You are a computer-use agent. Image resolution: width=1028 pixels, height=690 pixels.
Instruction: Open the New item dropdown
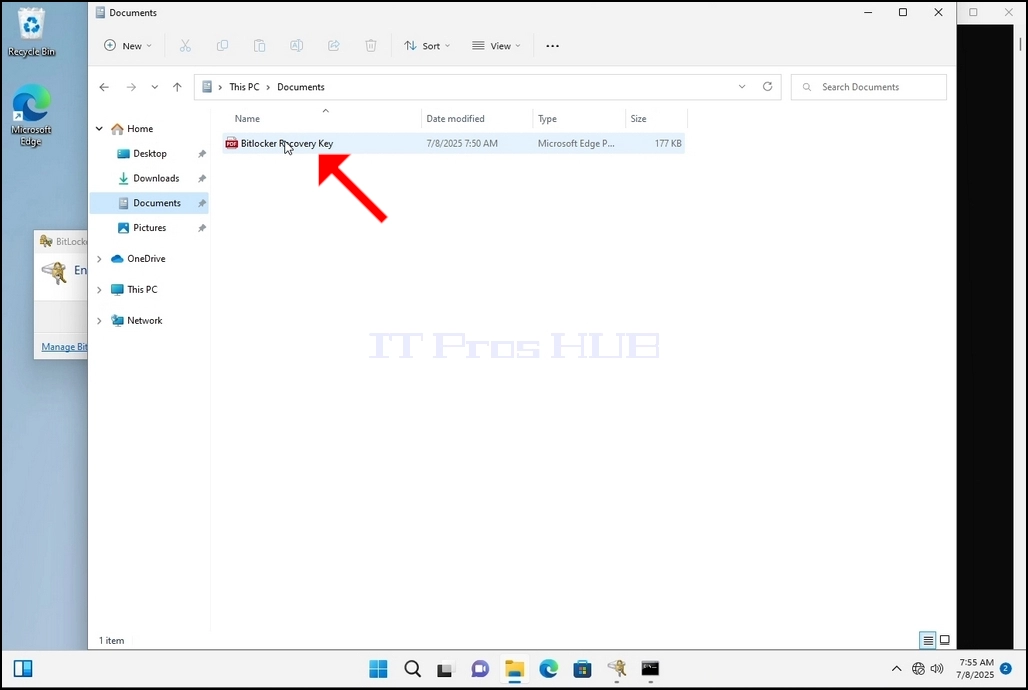tap(128, 46)
